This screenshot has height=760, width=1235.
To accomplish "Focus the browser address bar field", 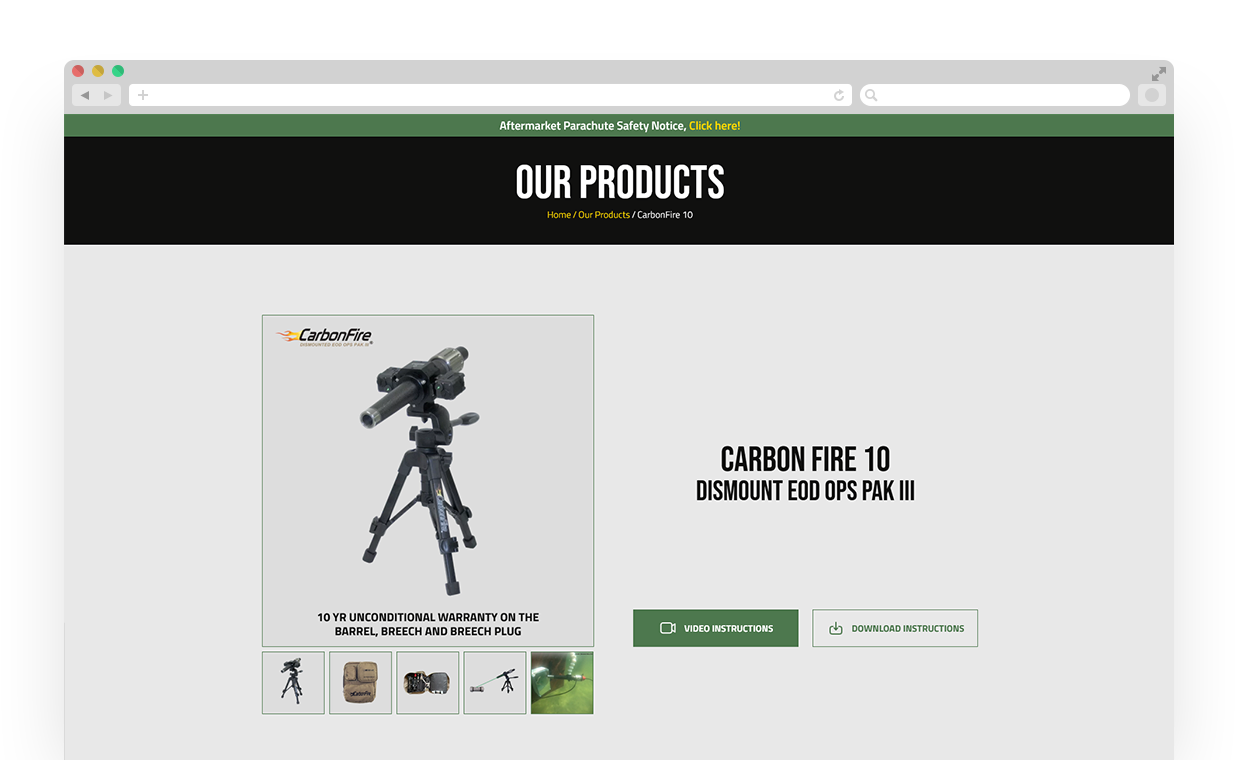I will [x=490, y=95].
